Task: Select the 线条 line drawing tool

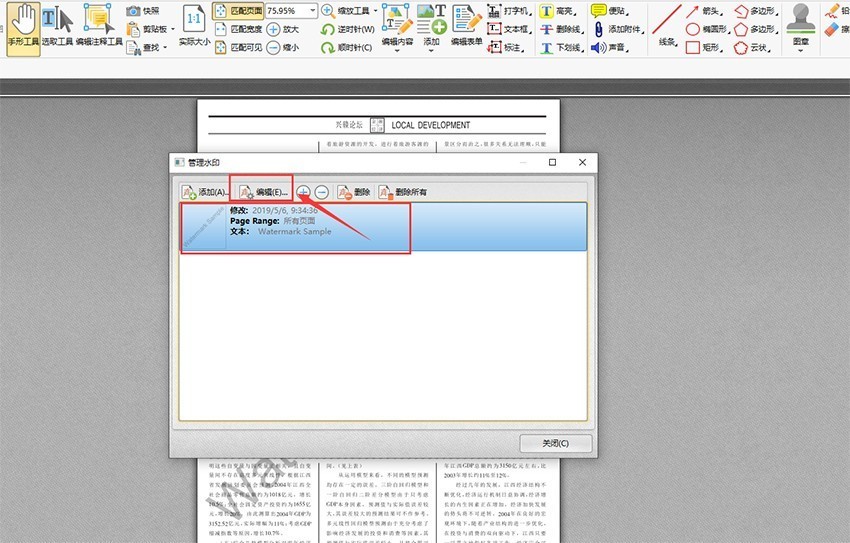Action: 667,25
